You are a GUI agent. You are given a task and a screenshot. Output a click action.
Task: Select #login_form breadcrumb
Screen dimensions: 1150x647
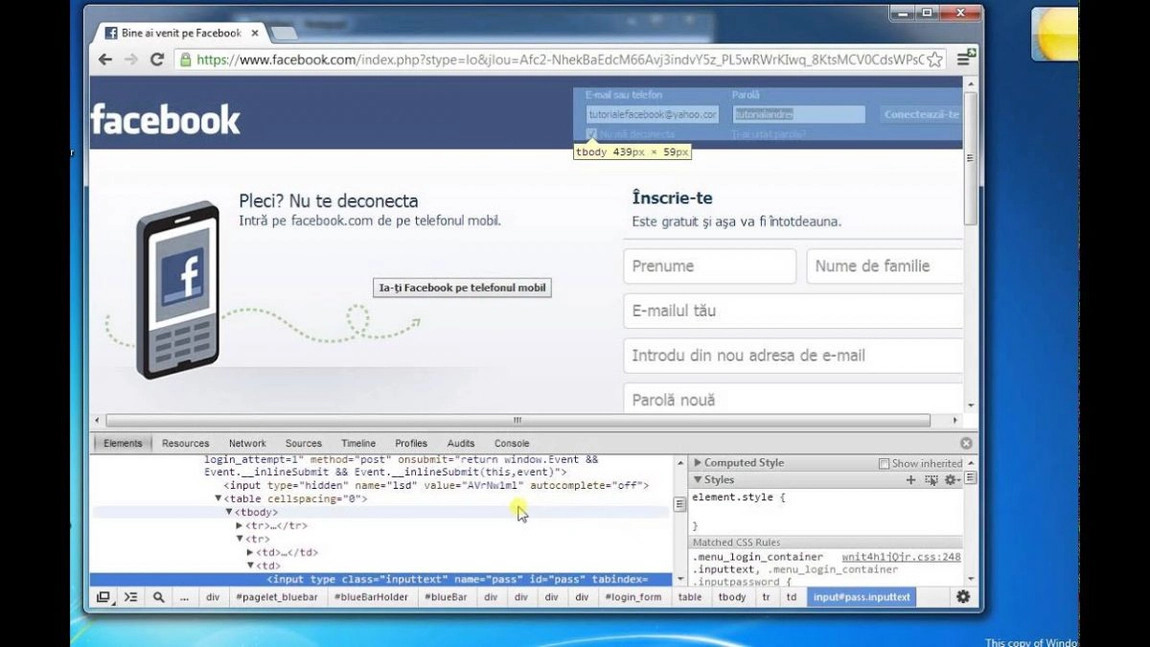(x=633, y=597)
